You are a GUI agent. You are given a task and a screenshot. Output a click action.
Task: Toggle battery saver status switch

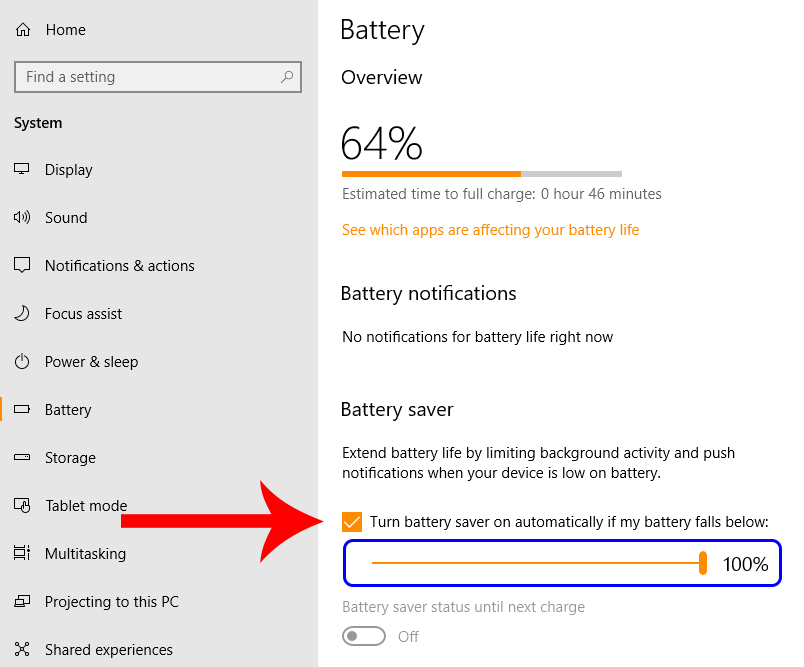(x=364, y=636)
